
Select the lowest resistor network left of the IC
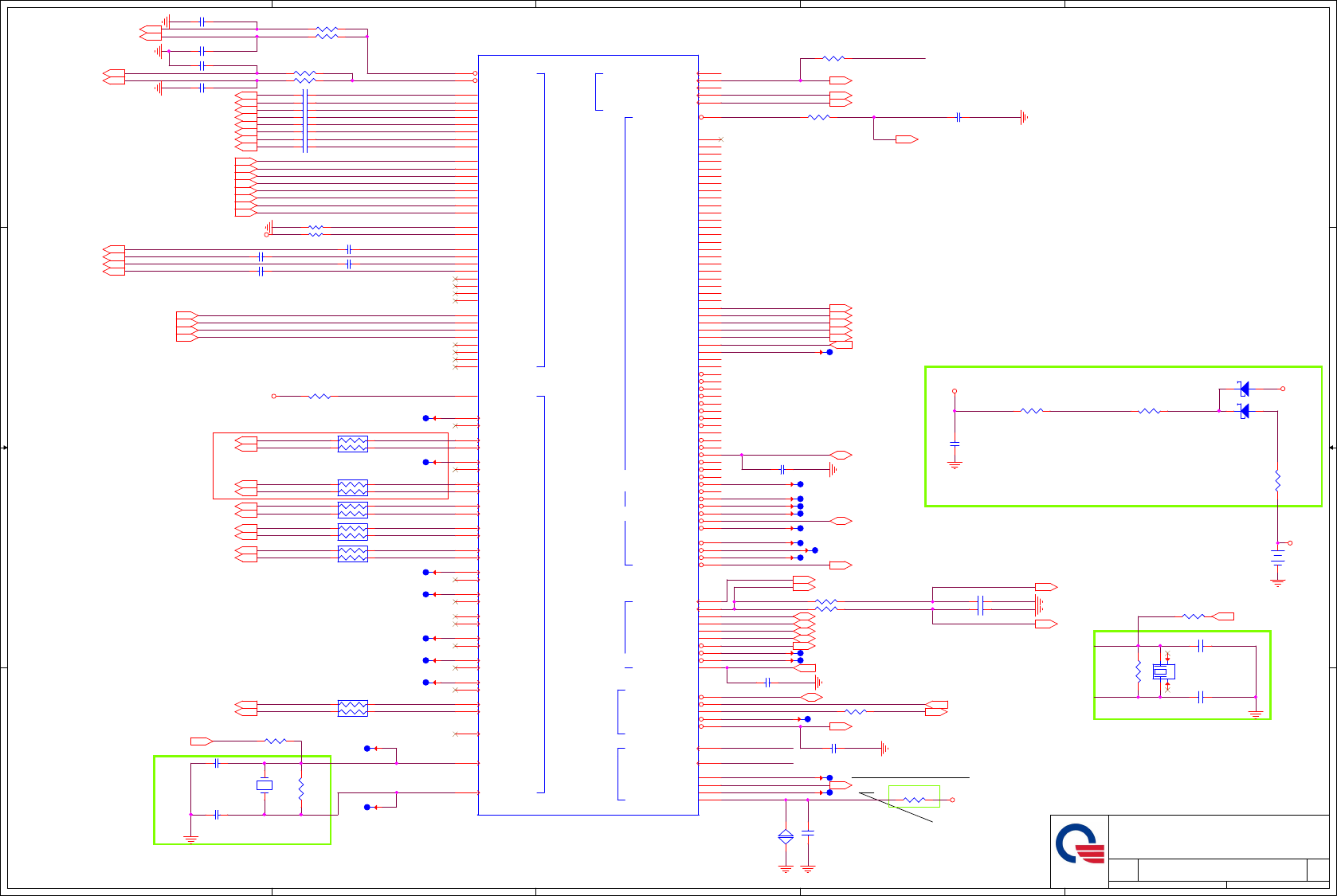tap(353, 708)
